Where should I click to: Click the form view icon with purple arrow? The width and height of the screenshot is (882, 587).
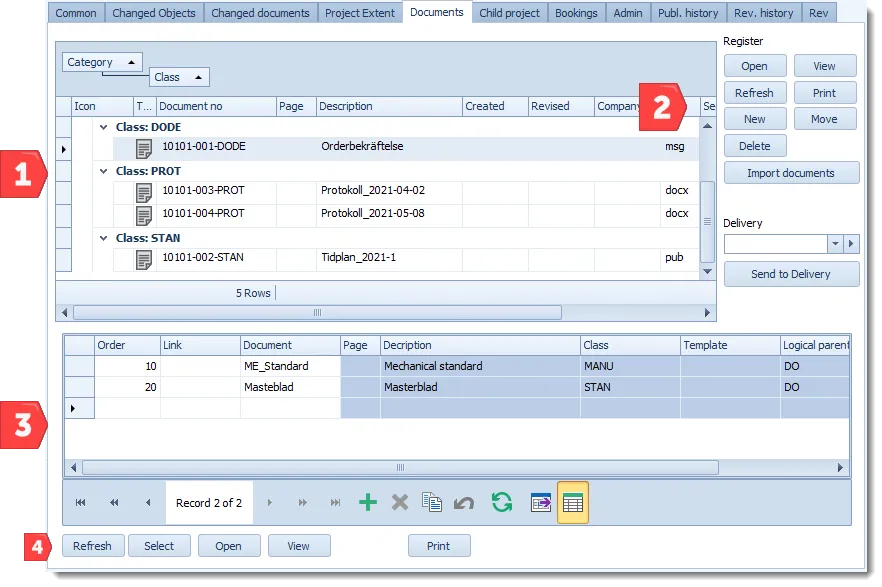tap(541, 503)
